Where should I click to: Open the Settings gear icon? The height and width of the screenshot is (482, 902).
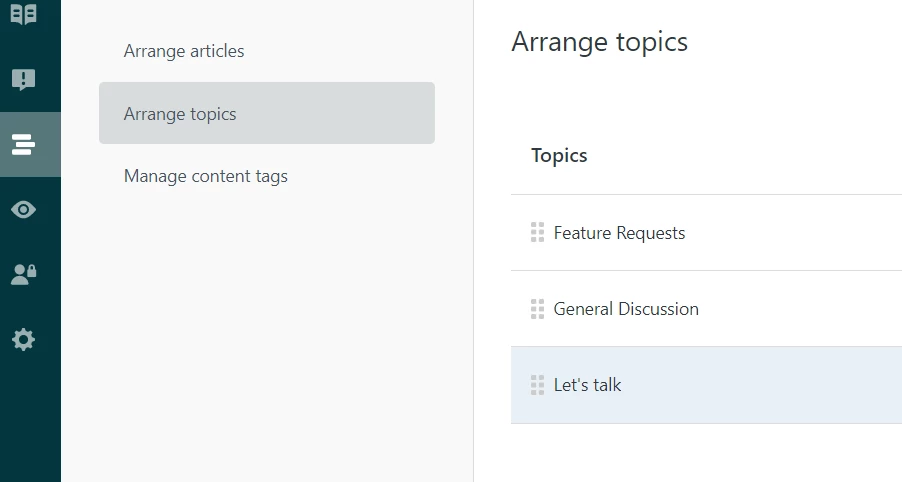pos(23,340)
